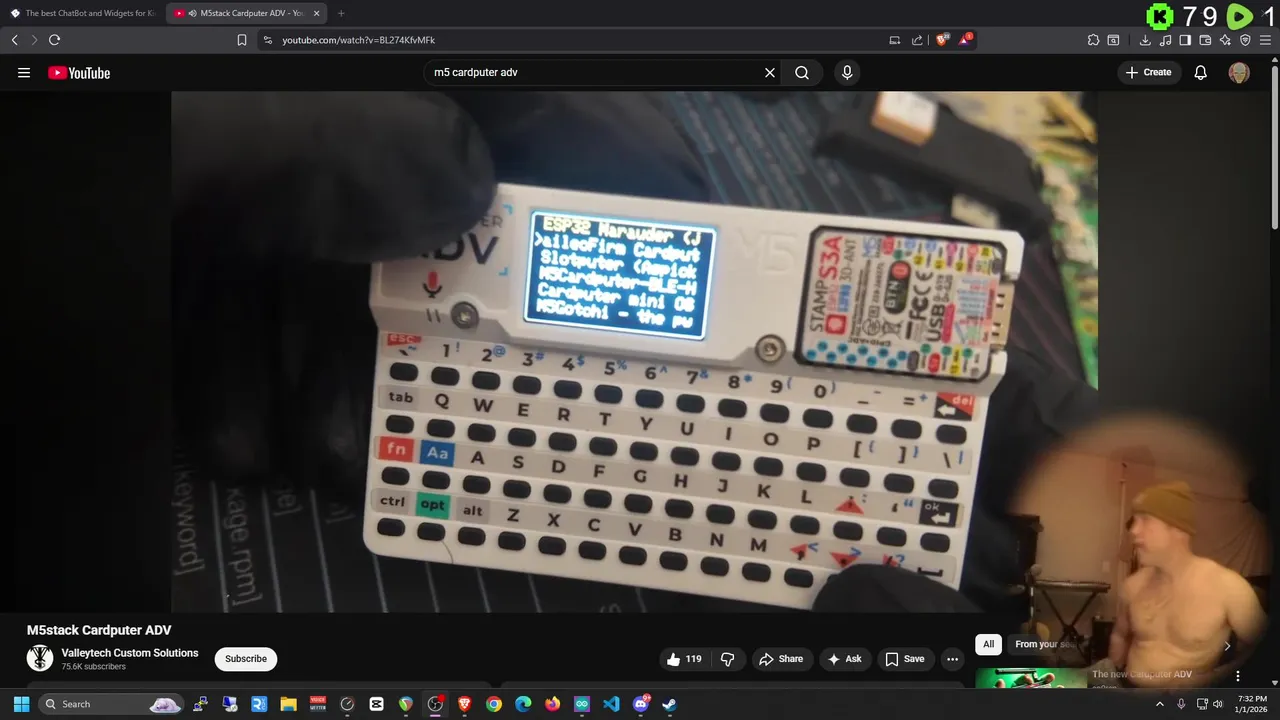Open Brave Rewards triangle icon
This screenshot has height=720, width=1280.
(965, 40)
